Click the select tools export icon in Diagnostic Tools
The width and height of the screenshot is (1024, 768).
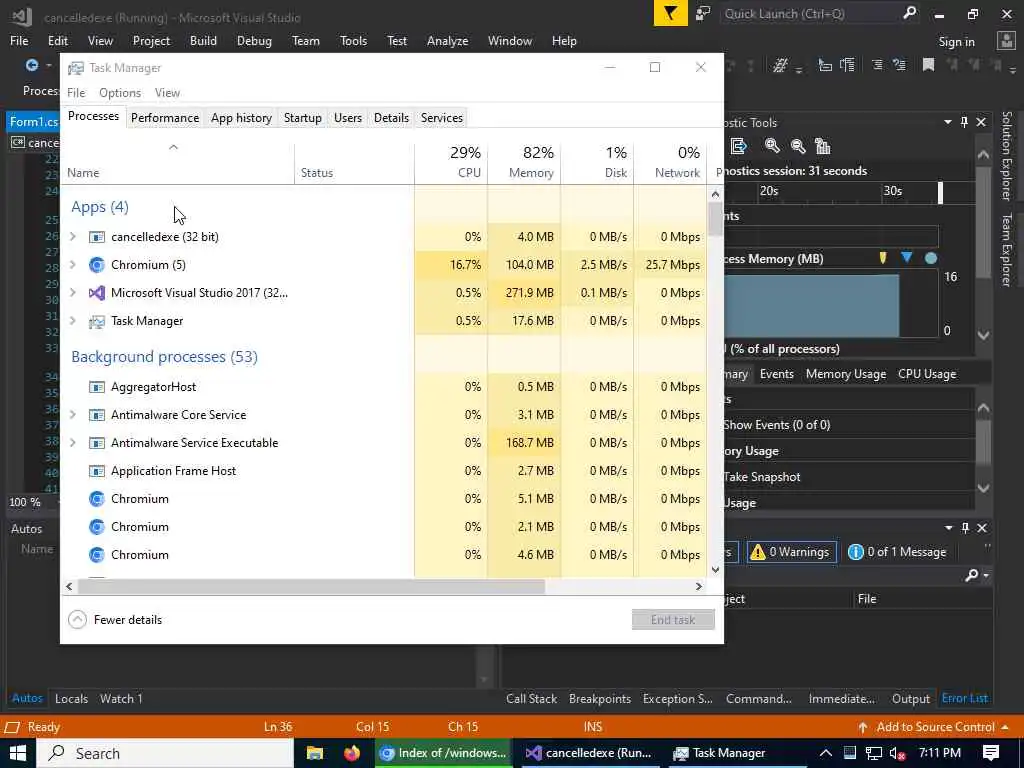[x=739, y=146]
